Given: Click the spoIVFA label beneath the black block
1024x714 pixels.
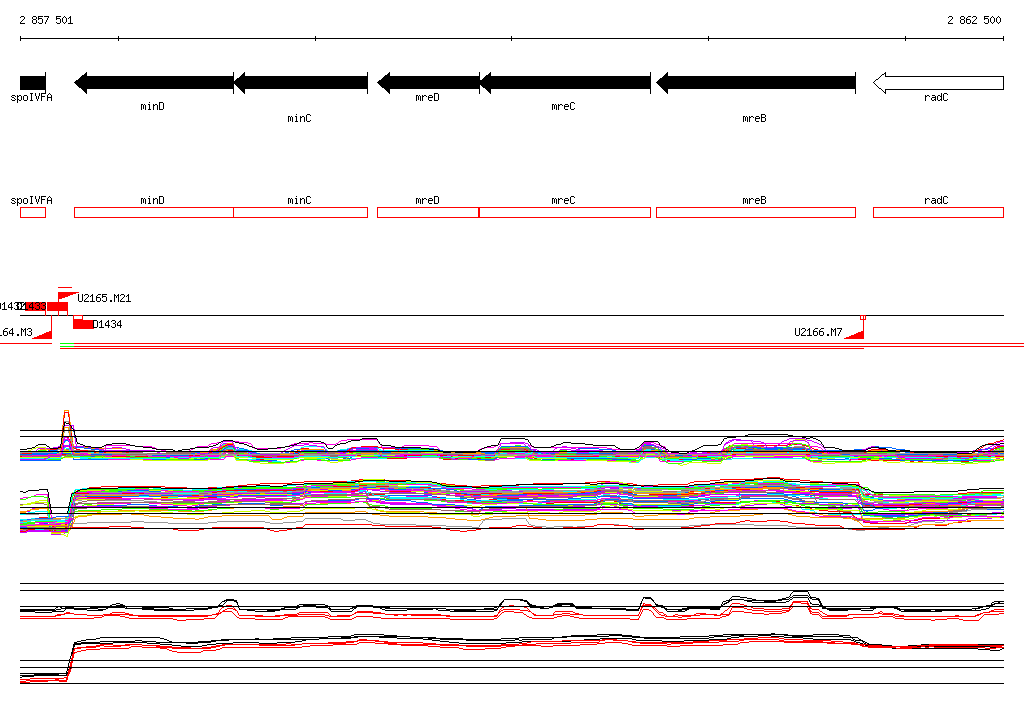Looking at the screenshot, I should pyautogui.click(x=31, y=97).
